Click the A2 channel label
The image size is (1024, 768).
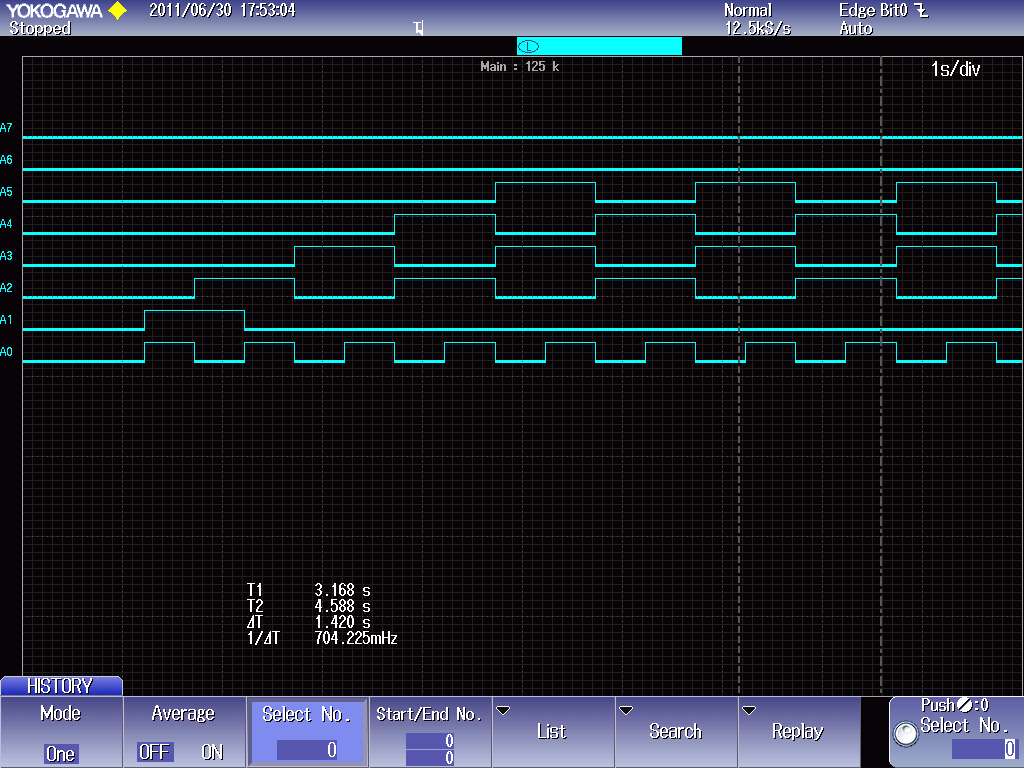7,288
